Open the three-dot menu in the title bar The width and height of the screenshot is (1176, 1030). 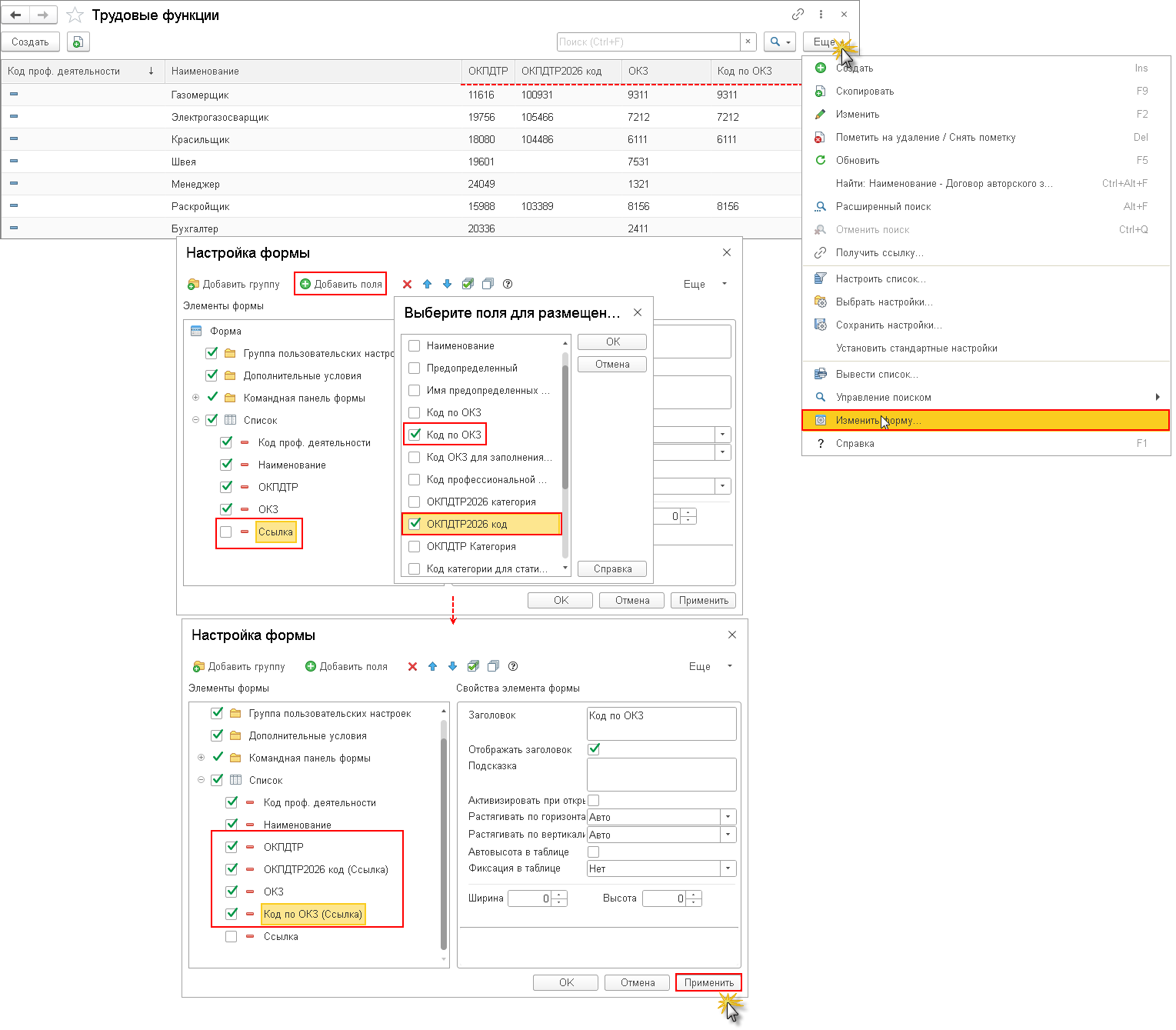(x=821, y=15)
